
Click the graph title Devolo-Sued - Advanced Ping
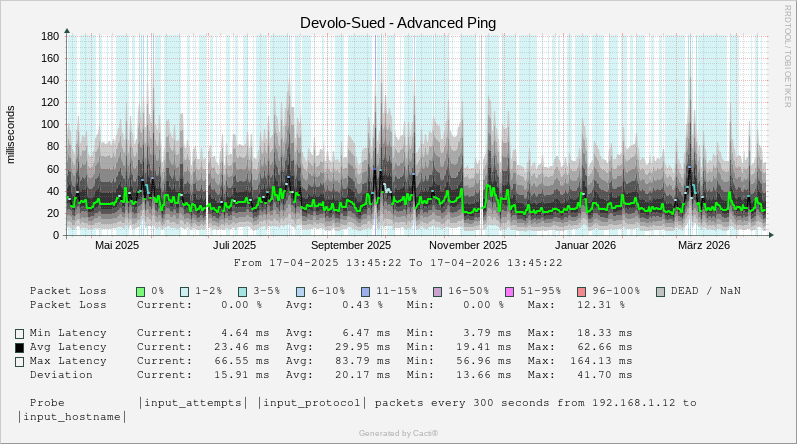point(398,22)
